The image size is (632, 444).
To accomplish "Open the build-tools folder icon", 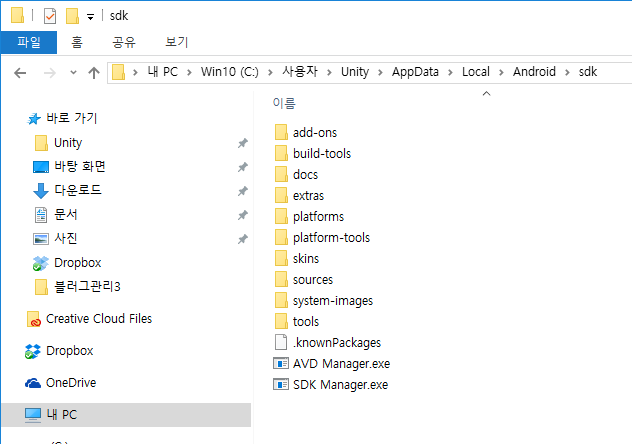I will click(x=281, y=153).
